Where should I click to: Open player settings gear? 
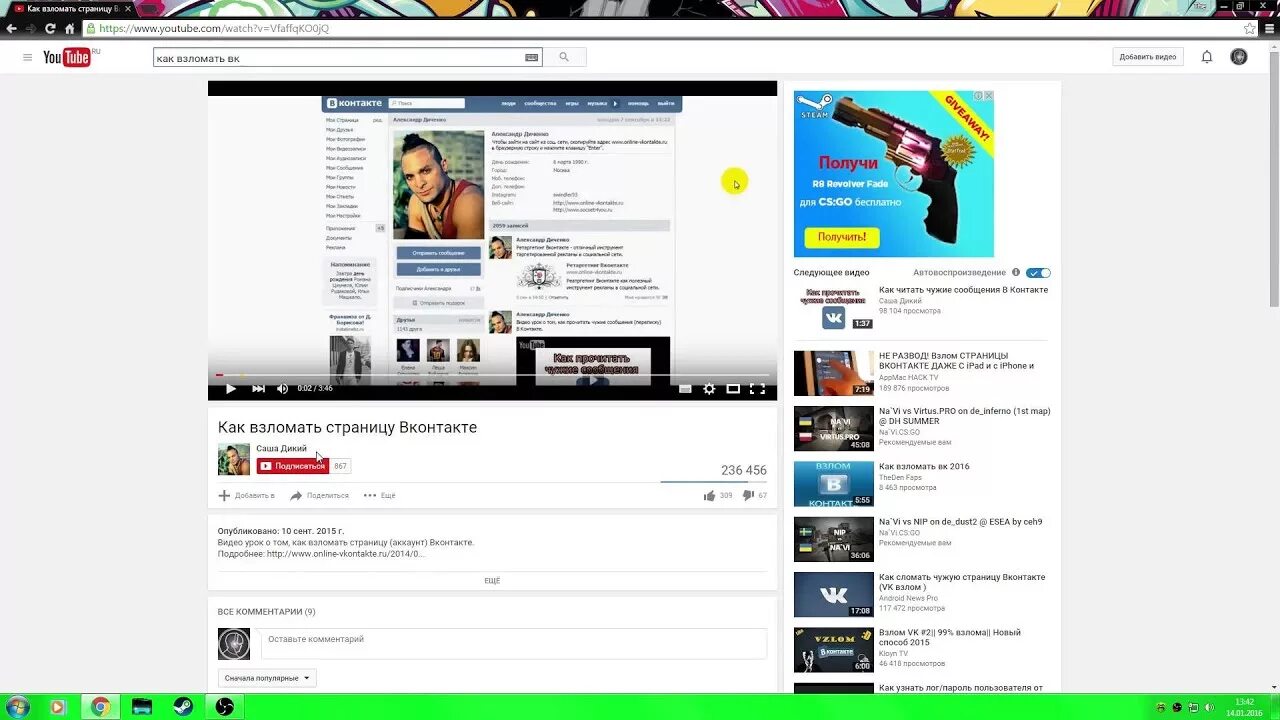point(709,388)
